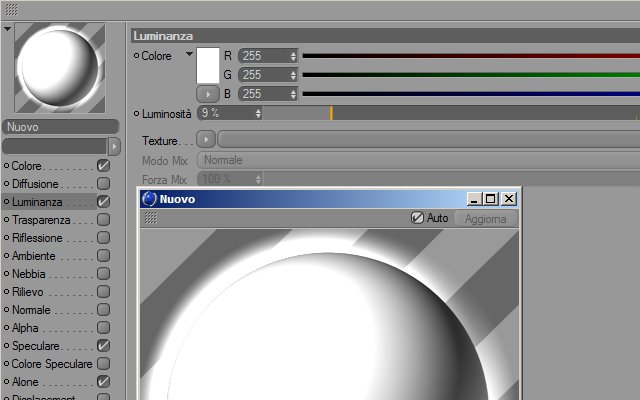Image resolution: width=640 pixels, height=400 pixels.
Task: Click the empty field below the material name
Action: tap(55, 146)
